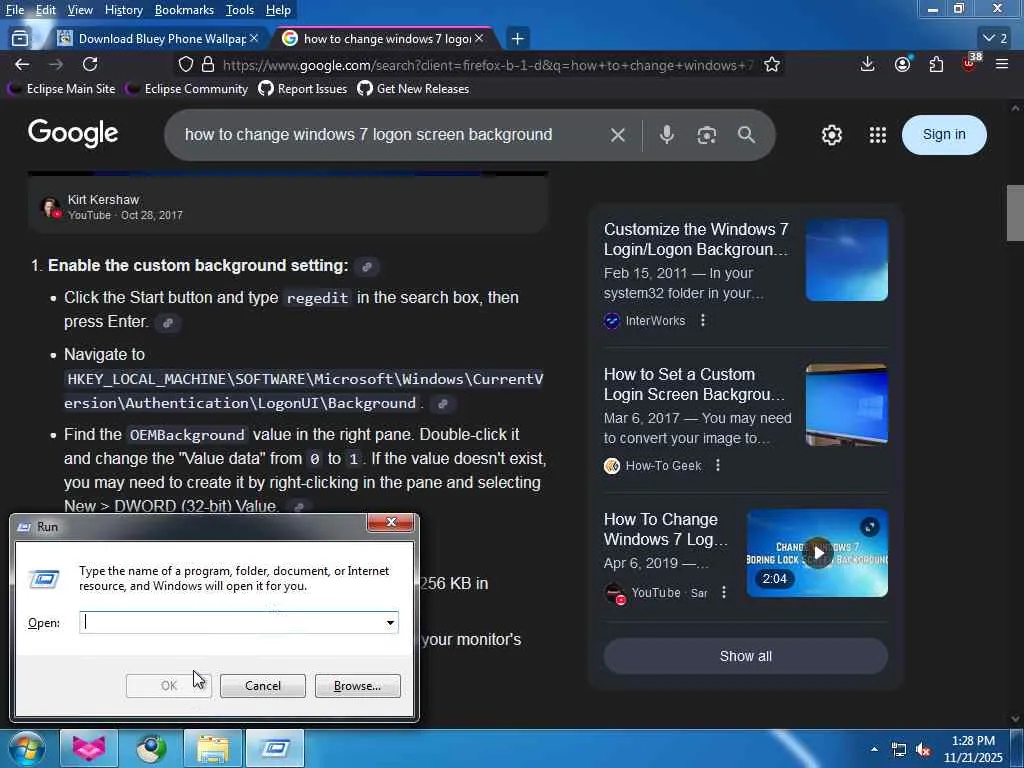Click the How-To Geek monitor thumbnail
The height and width of the screenshot is (768, 1024).
[x=846, y=405]
